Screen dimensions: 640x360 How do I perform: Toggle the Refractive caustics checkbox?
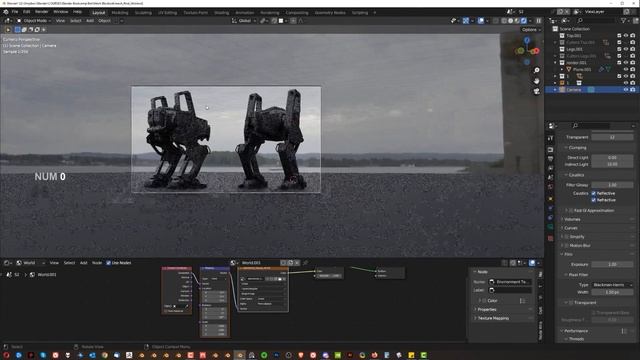tap(593, 200)
